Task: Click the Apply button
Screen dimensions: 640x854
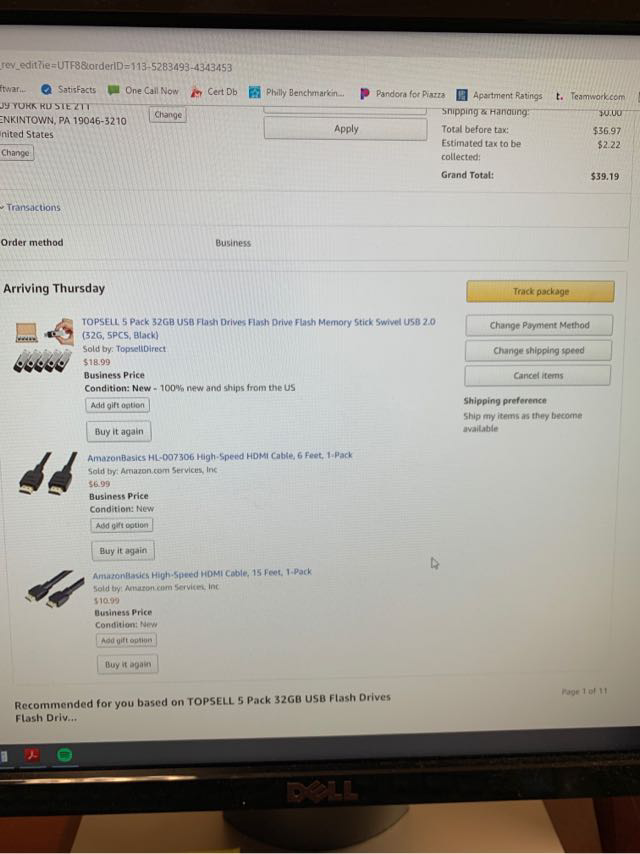Action: (346, 129)
